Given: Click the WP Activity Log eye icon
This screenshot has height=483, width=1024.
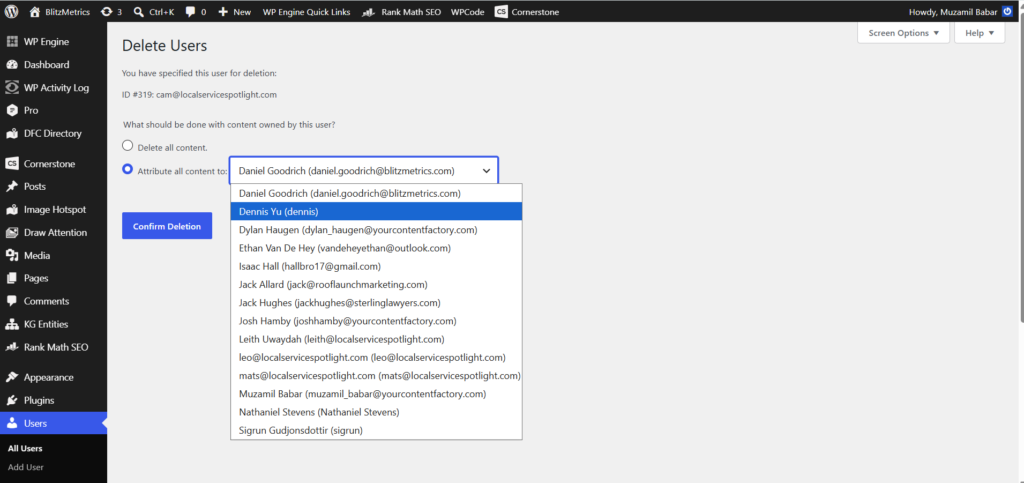Looking at the screenshot, I should point(12,87).
